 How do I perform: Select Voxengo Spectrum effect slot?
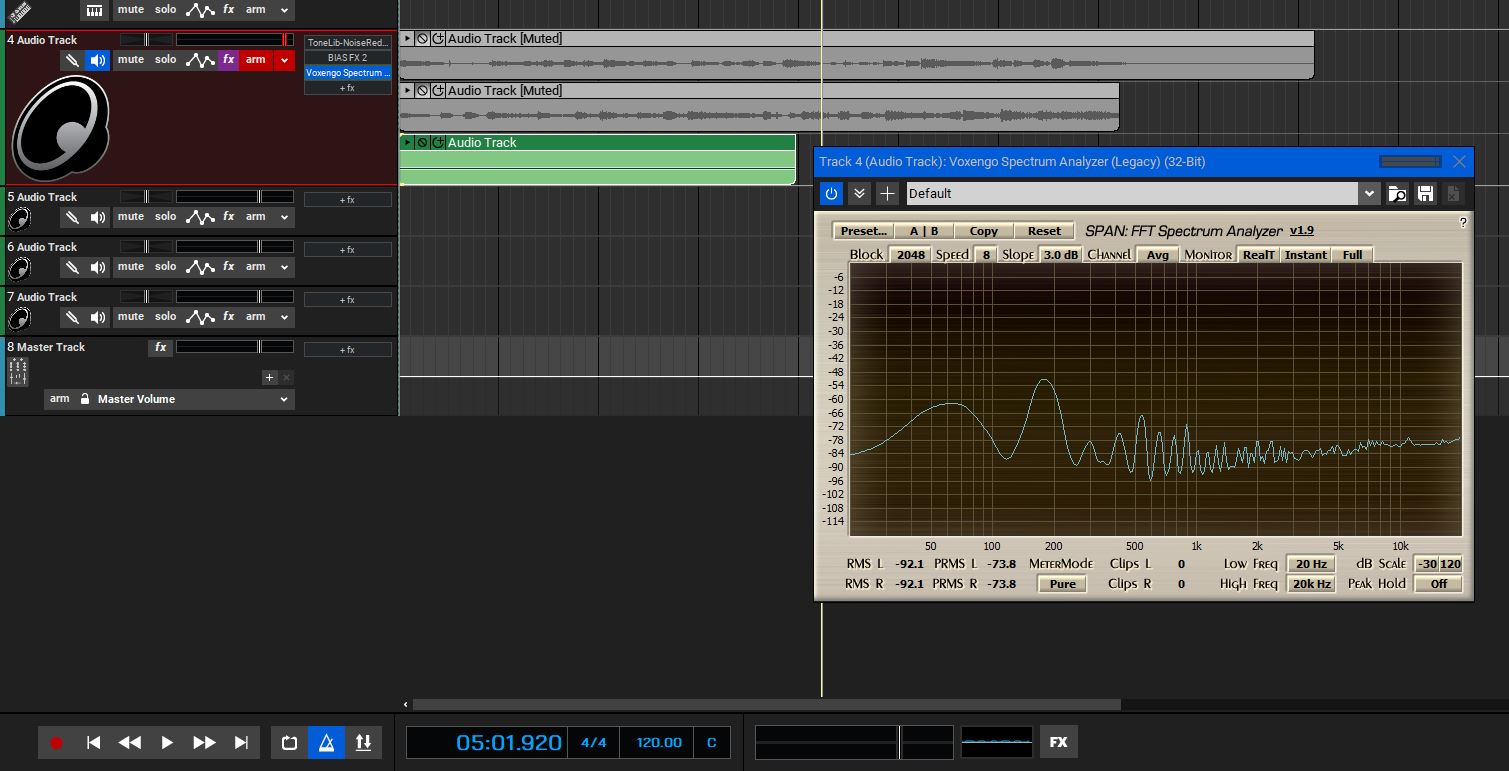click(348, 73)
